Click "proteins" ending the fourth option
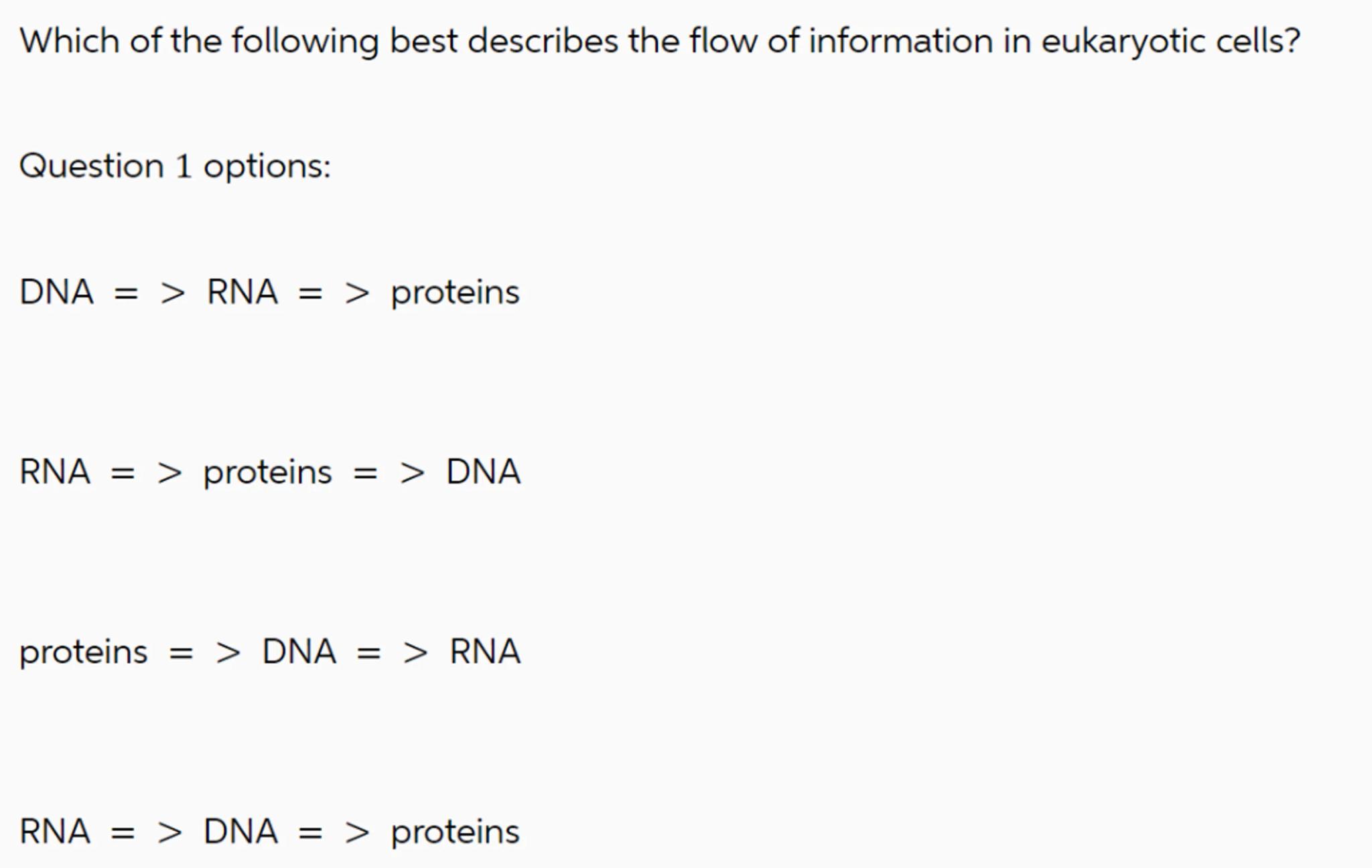The image size is (1372, 868). 455,833
